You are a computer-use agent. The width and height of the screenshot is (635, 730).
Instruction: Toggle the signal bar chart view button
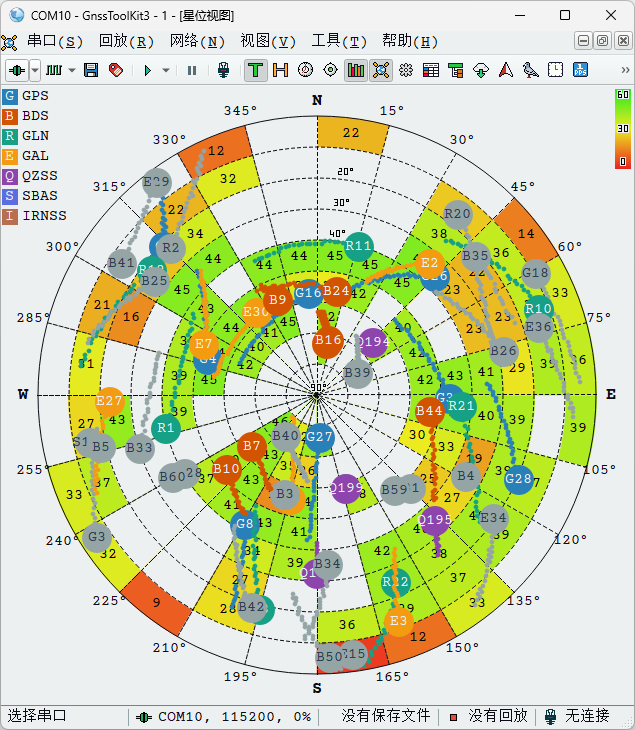[x=356, y=70]
